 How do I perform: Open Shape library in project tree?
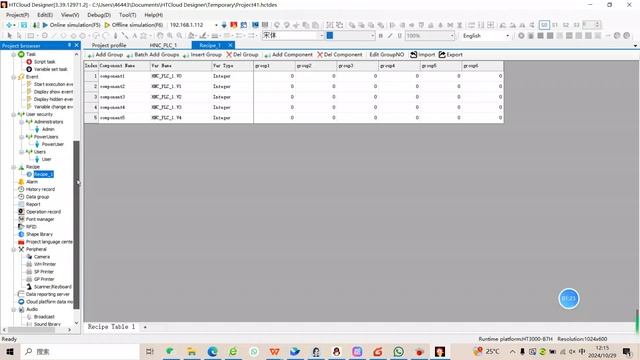coord(39,234)
